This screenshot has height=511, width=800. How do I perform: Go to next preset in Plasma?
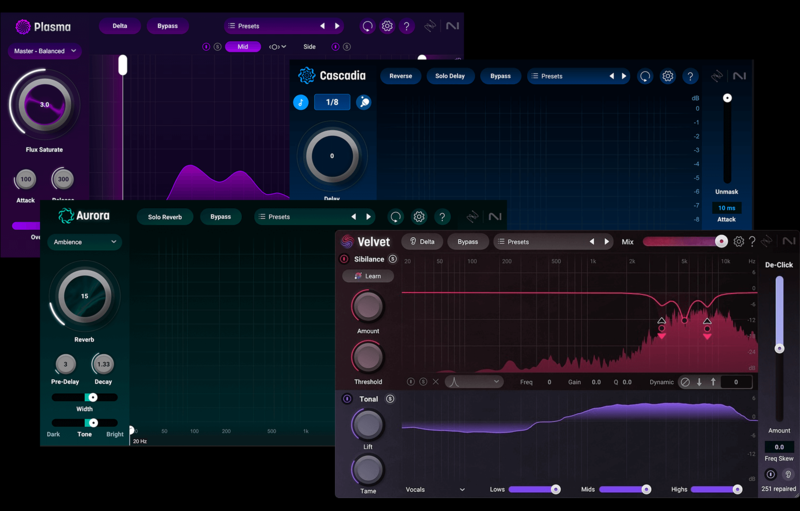point(337,26)
